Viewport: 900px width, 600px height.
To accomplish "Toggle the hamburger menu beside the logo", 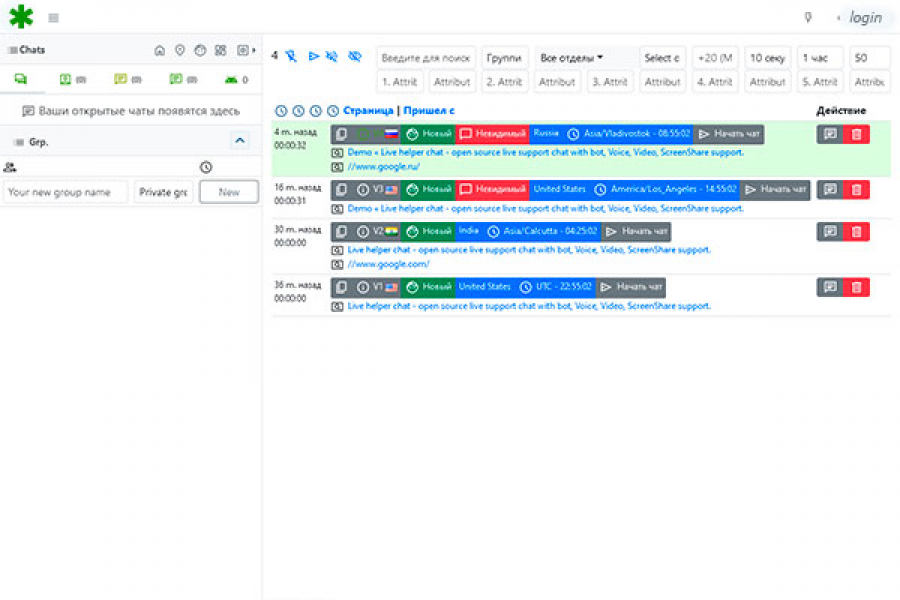I will point(53,18).
